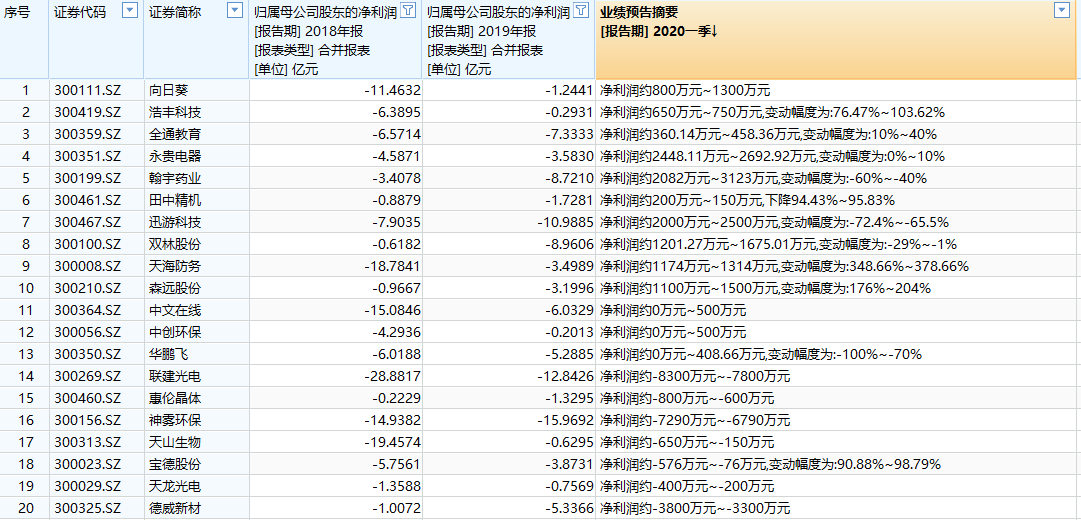Click row number 20
The image size is (1081, 520).
(x=26, y=509)
